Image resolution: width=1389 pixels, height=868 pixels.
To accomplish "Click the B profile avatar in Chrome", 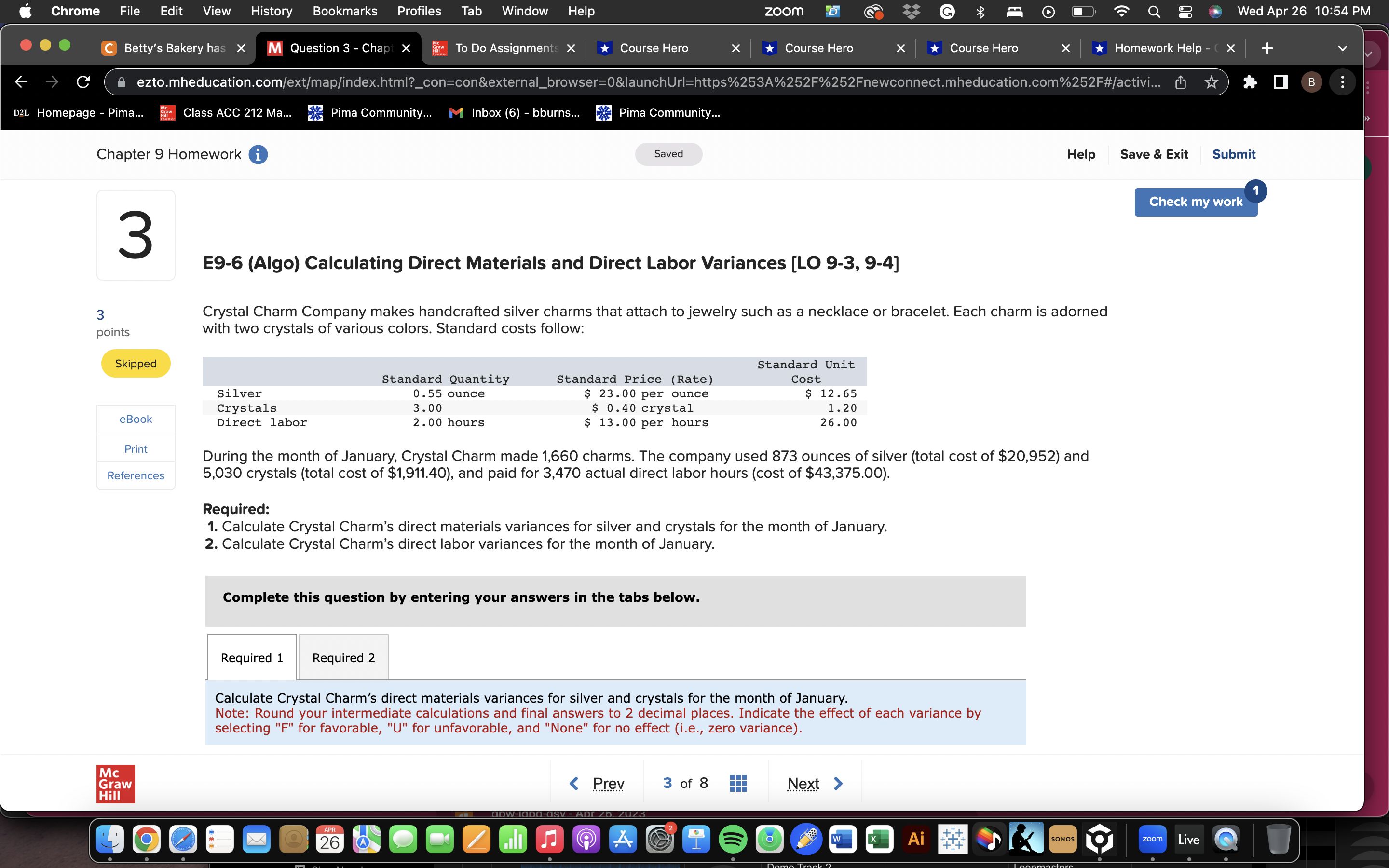I will [1312, 82].
